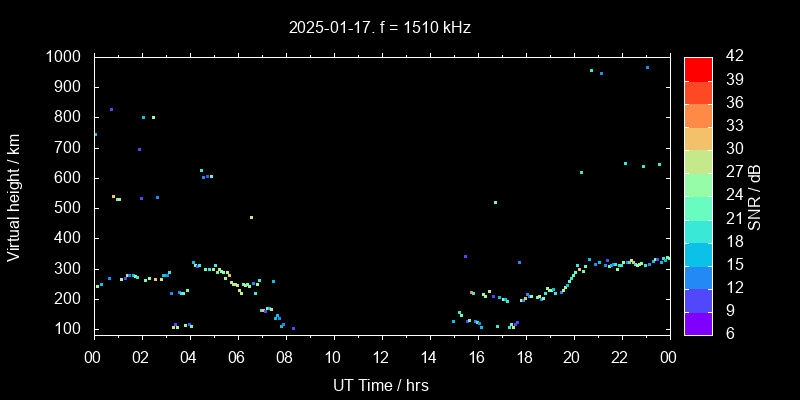The width and height of the screenshot is (800, 400).
Task: Select the 06 hour tick on time axis
Action: (x=237, y=357)
